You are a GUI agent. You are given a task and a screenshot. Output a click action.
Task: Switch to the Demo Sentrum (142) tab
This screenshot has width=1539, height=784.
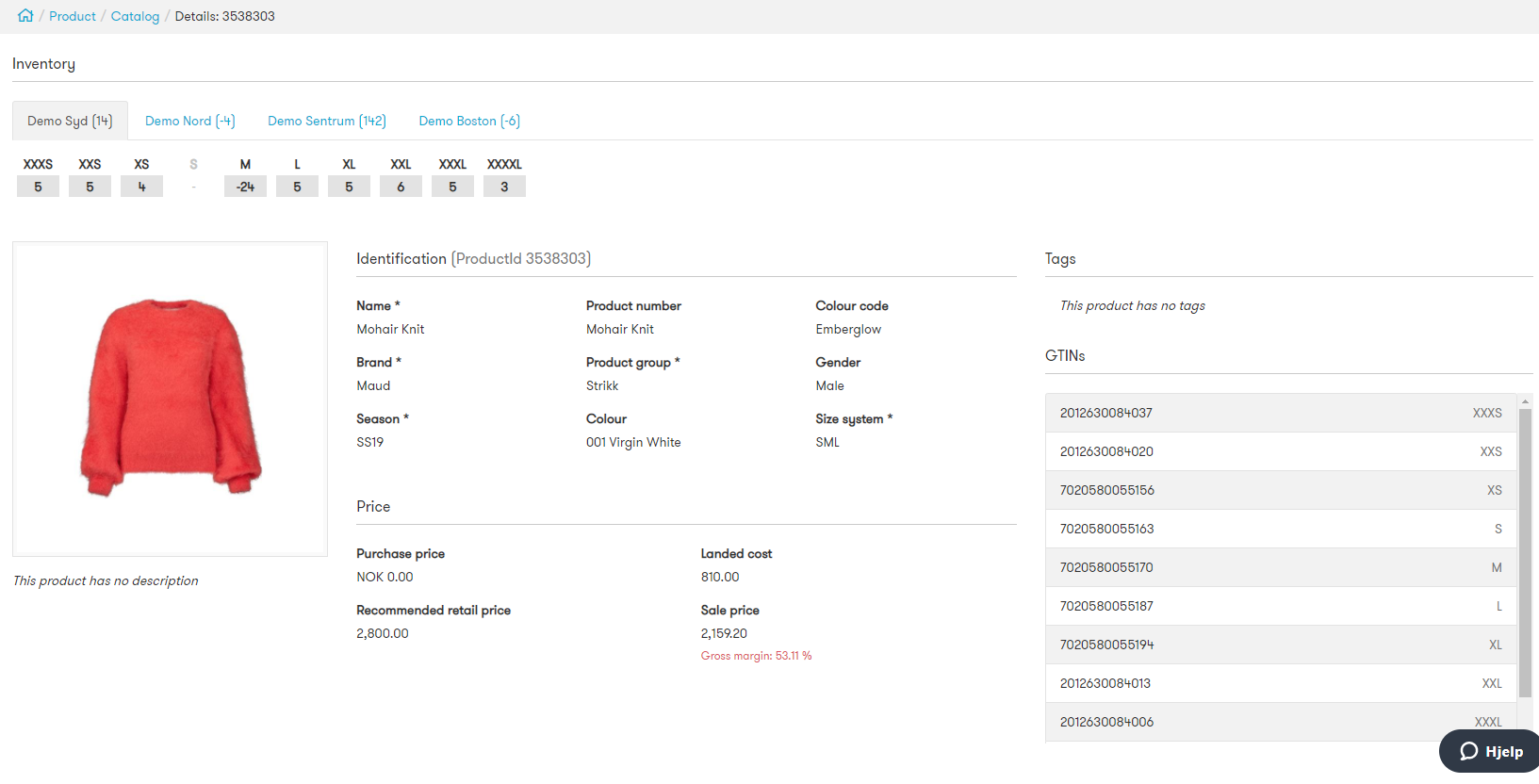327,121
